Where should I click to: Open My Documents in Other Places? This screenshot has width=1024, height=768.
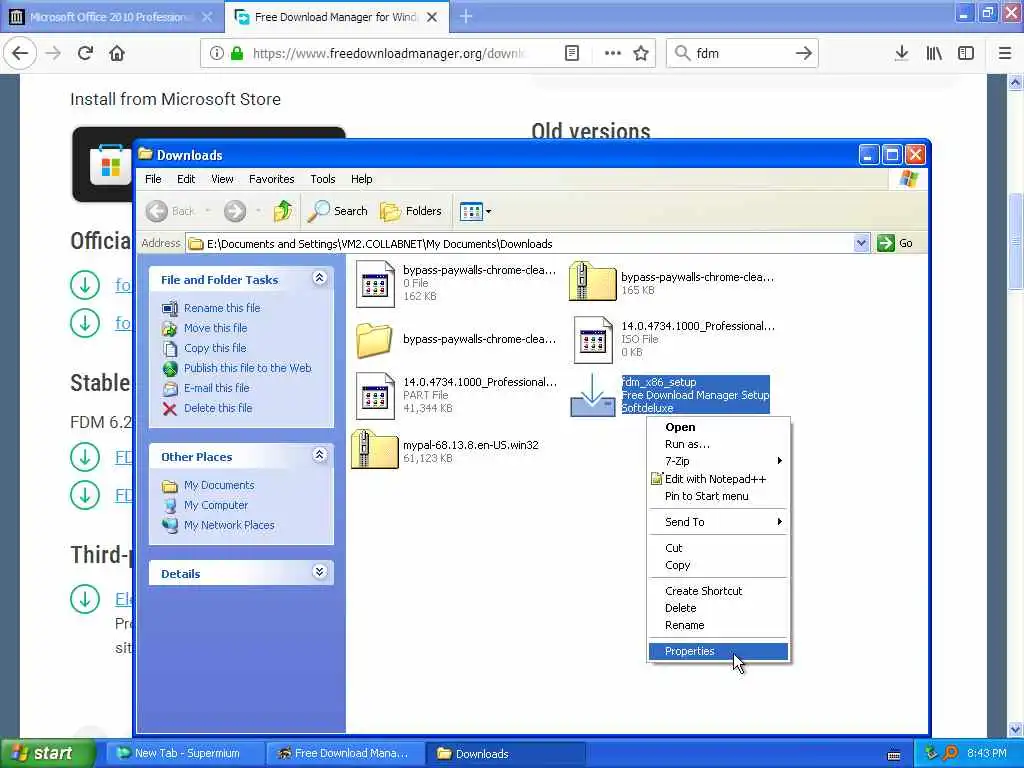tap(219, 485)
